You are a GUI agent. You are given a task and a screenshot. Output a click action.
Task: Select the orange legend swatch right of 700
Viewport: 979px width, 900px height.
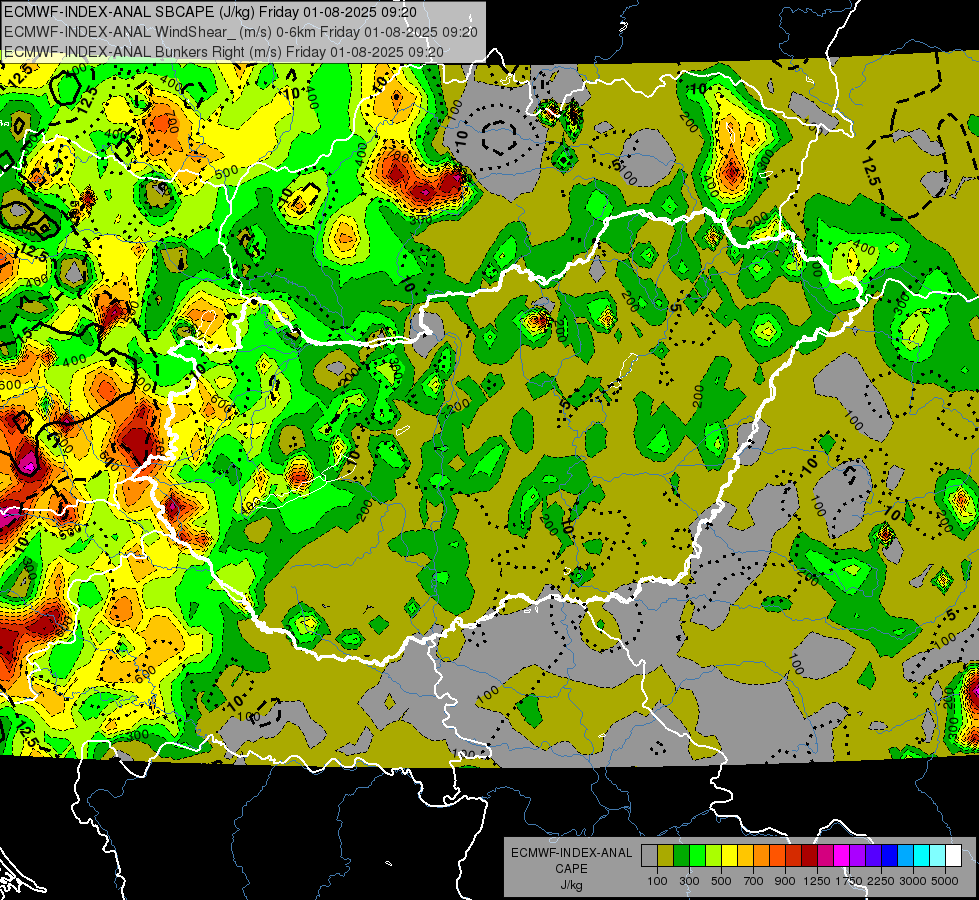761,856
